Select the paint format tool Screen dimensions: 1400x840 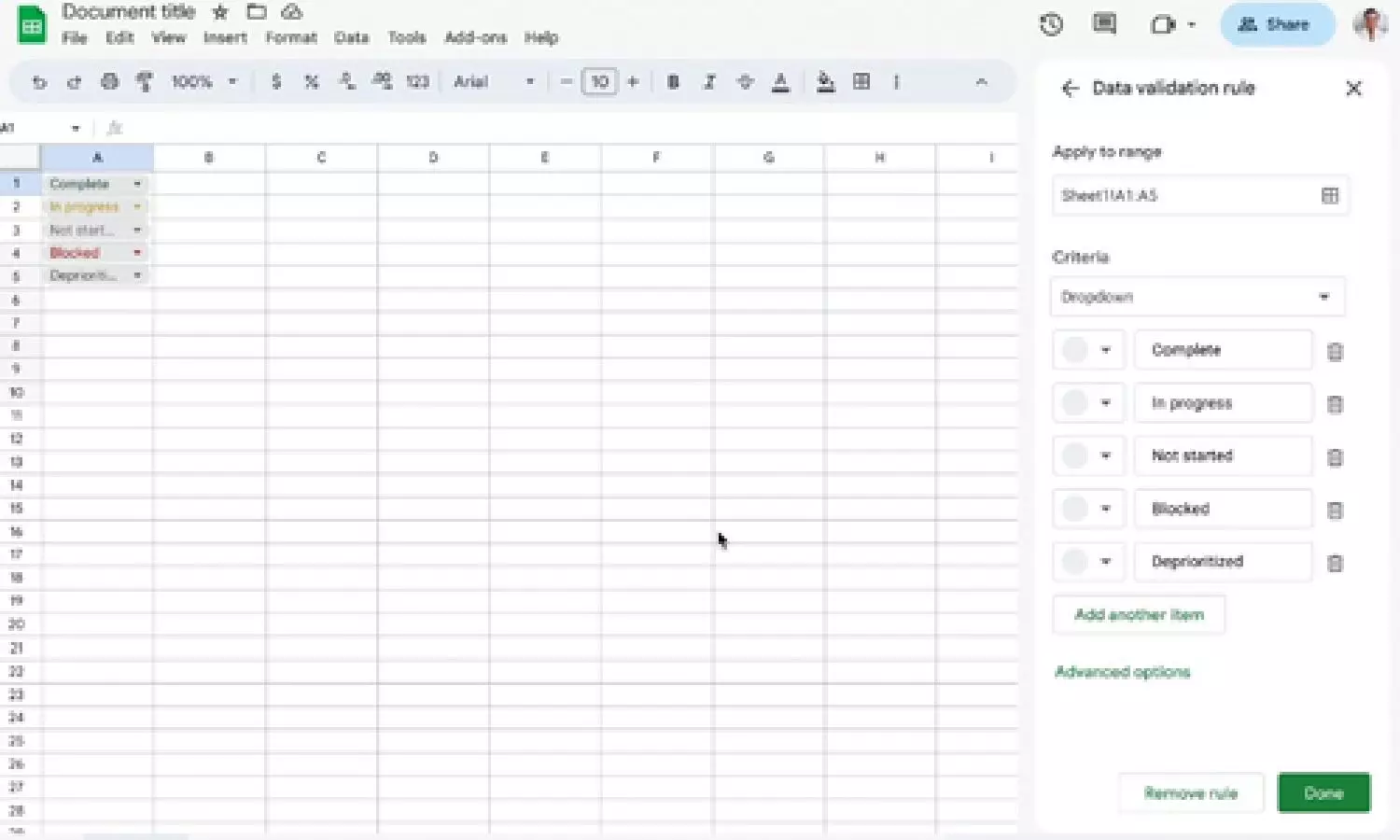coord(144,82)
